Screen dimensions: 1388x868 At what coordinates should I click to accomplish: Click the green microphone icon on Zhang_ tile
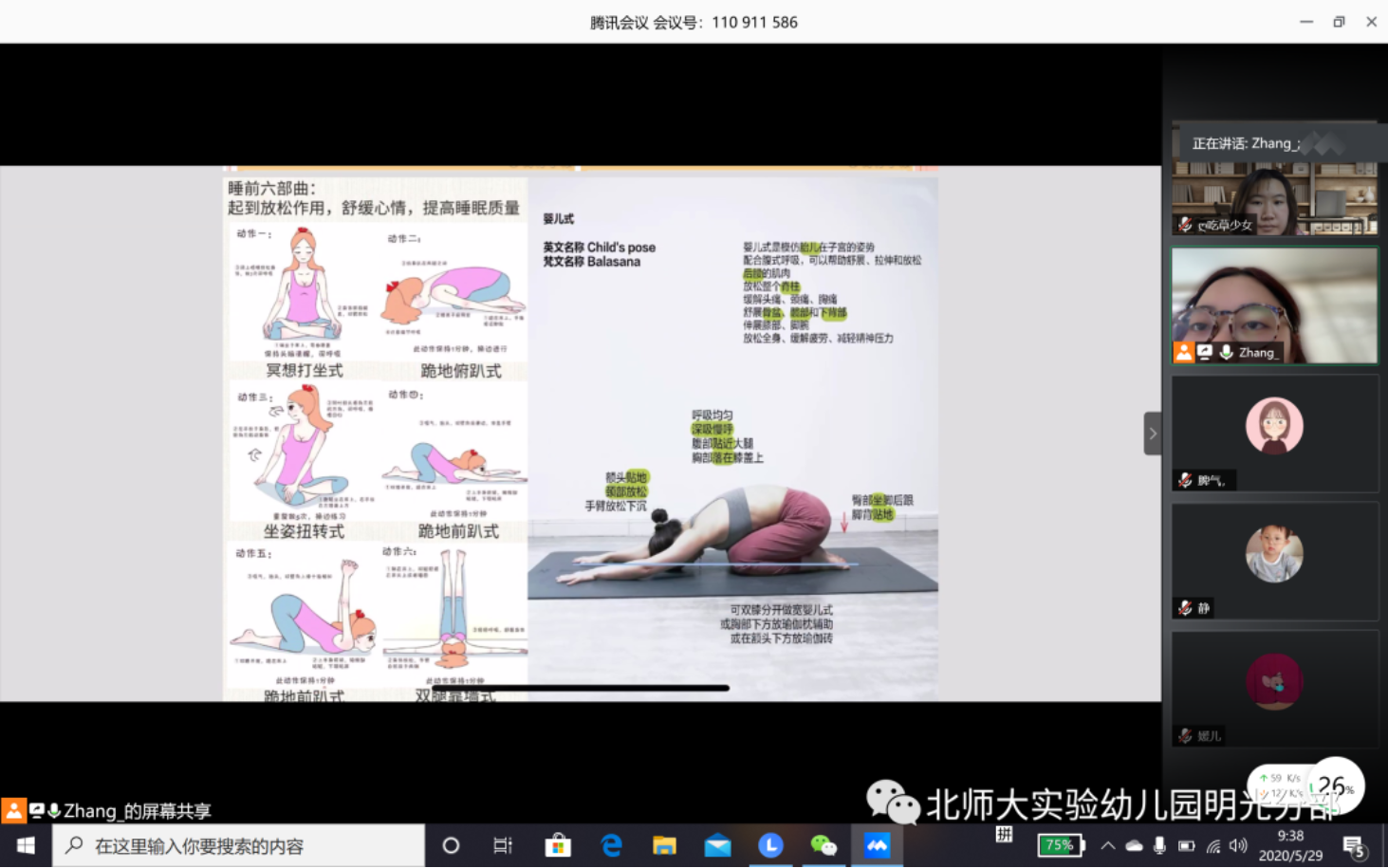tap(1227, 352)
